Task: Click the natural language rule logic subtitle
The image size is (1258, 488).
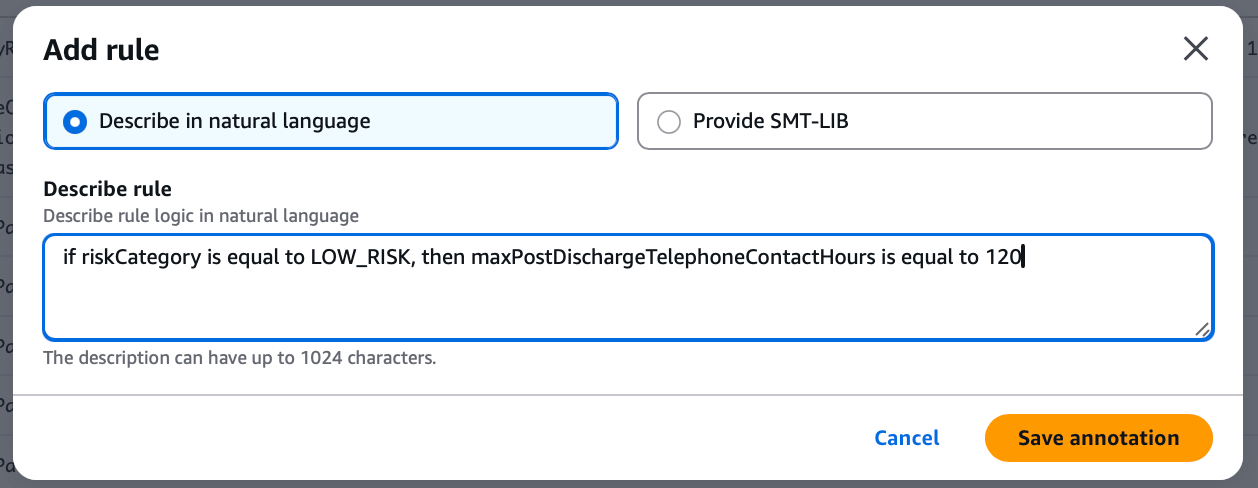Action: 200,215
